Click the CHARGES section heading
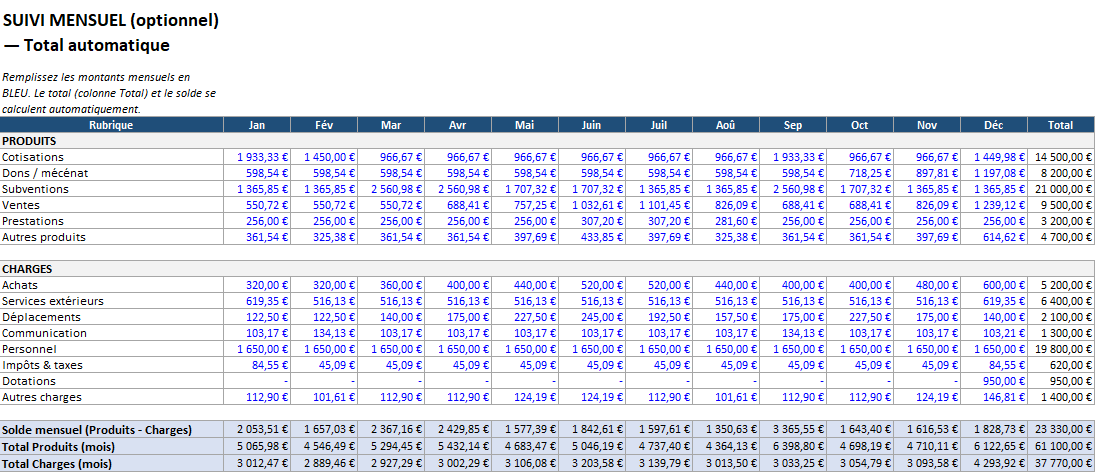1114x475 pixels. coord(27,269)
